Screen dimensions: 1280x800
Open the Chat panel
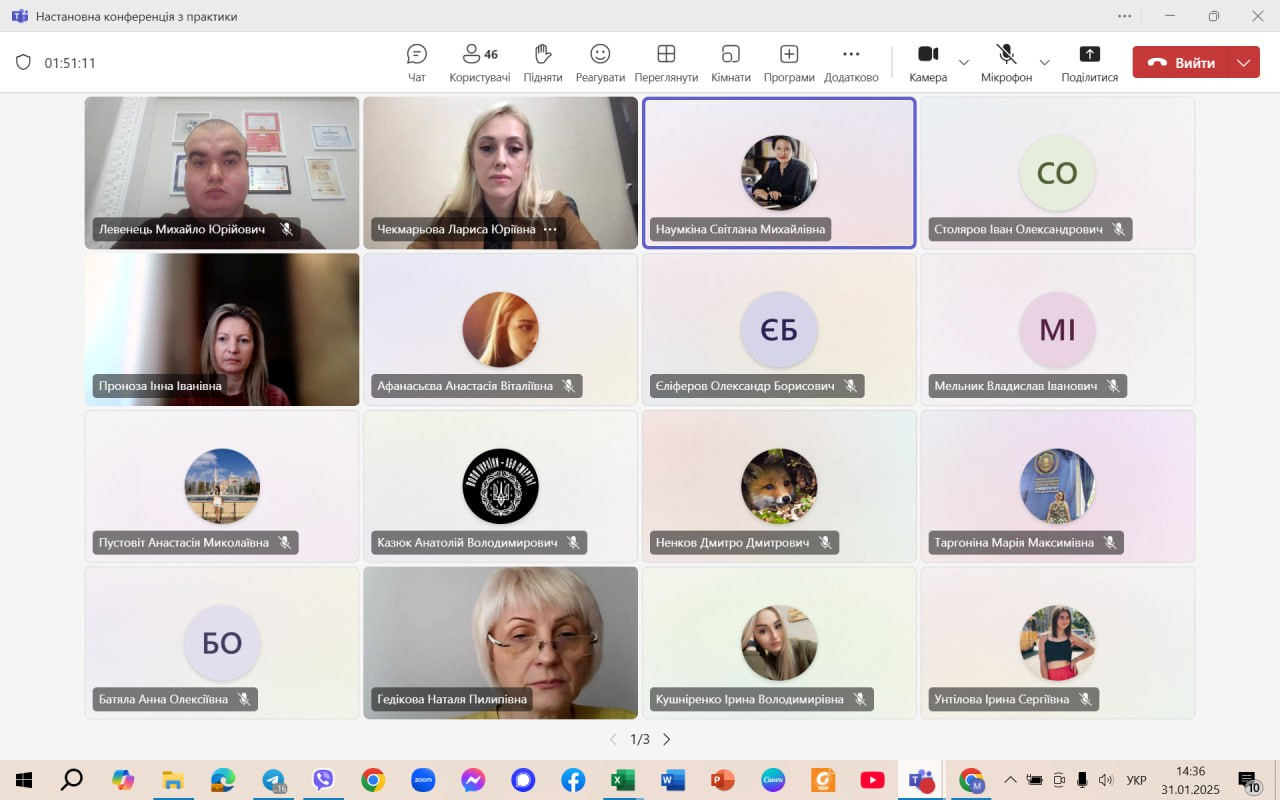(x=417, y=62)
